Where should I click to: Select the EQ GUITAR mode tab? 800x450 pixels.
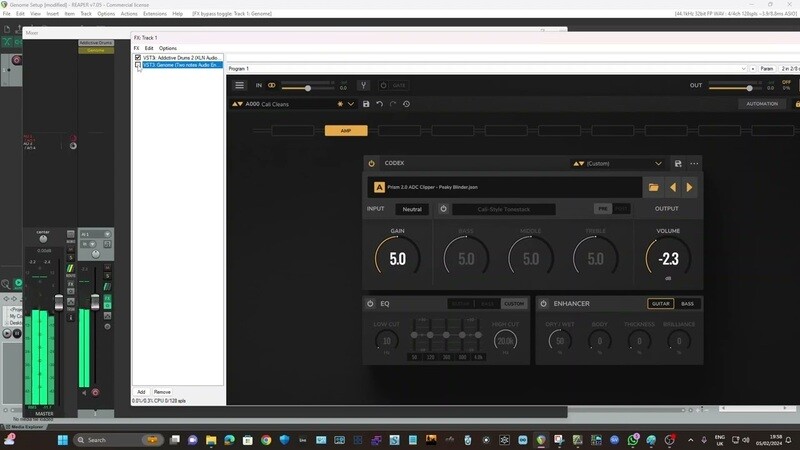pos(460,304)
